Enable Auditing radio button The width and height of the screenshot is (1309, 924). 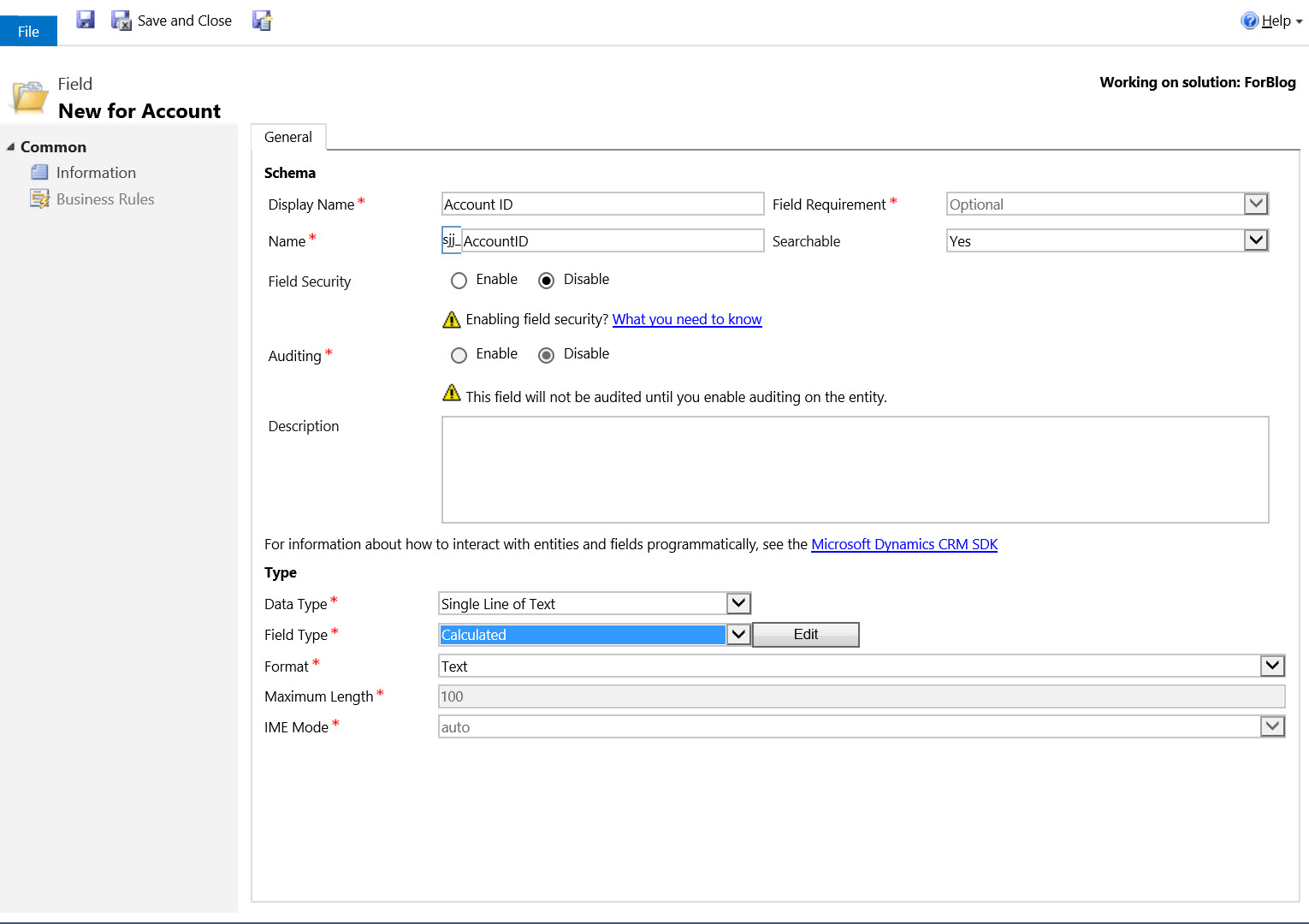click(459, 355)
